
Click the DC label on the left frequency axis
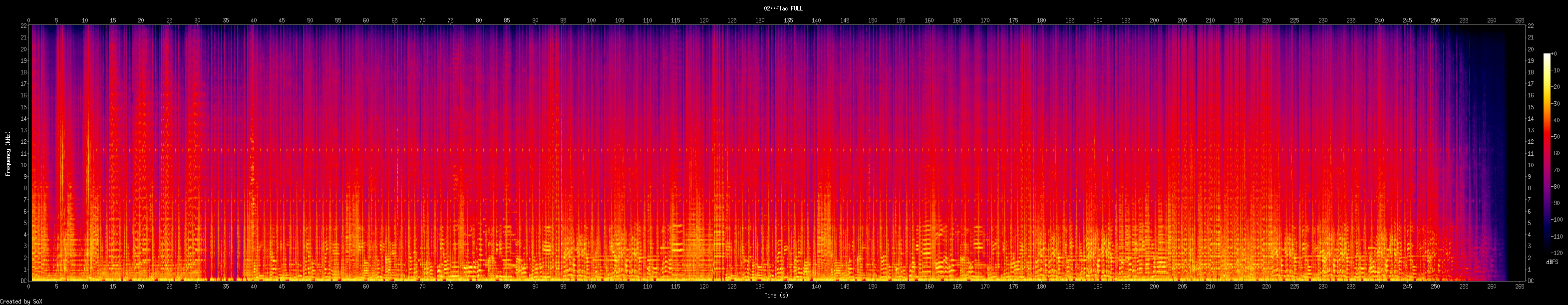23,281
